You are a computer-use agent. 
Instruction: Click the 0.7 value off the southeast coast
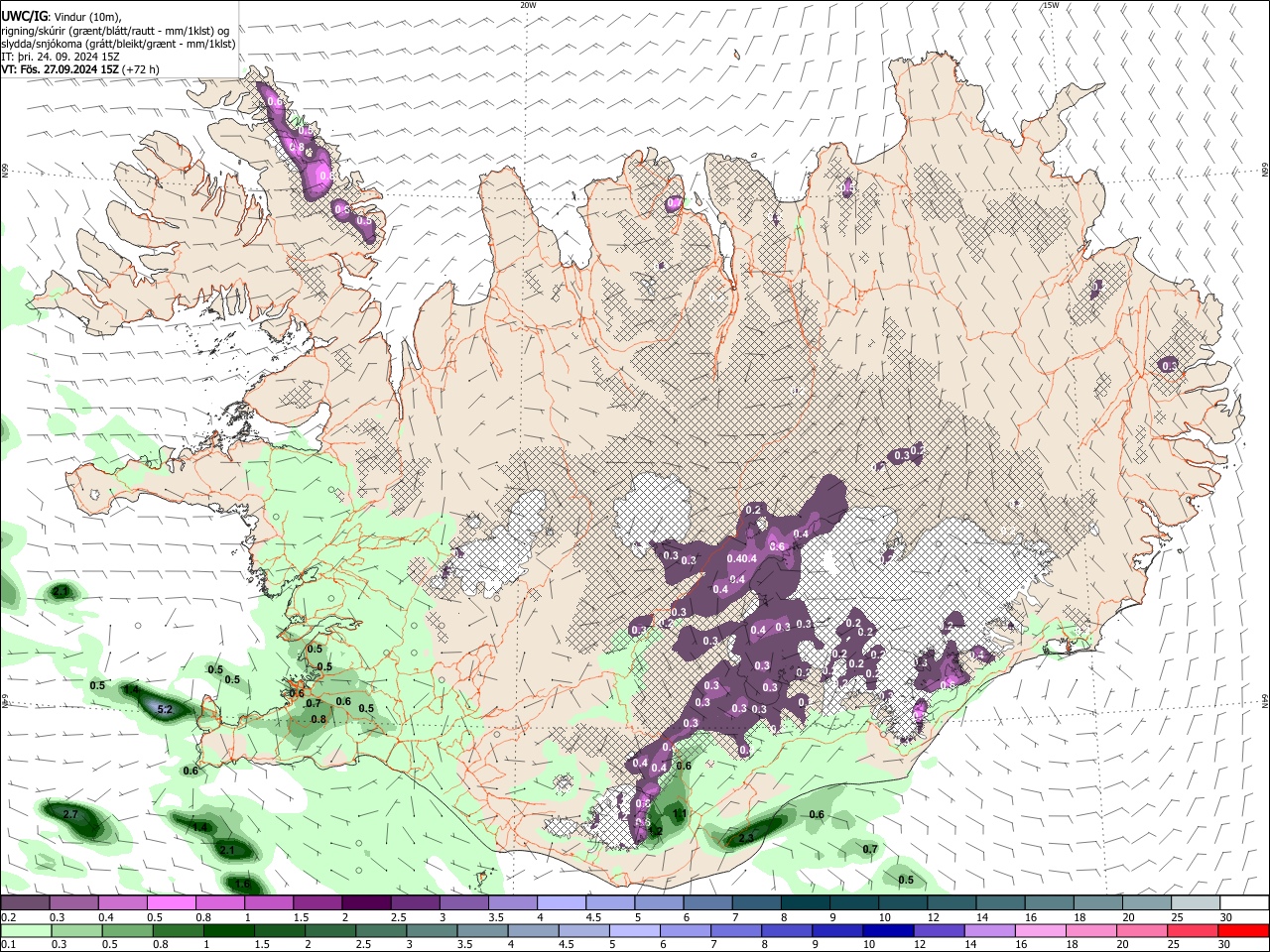[870, 849]
